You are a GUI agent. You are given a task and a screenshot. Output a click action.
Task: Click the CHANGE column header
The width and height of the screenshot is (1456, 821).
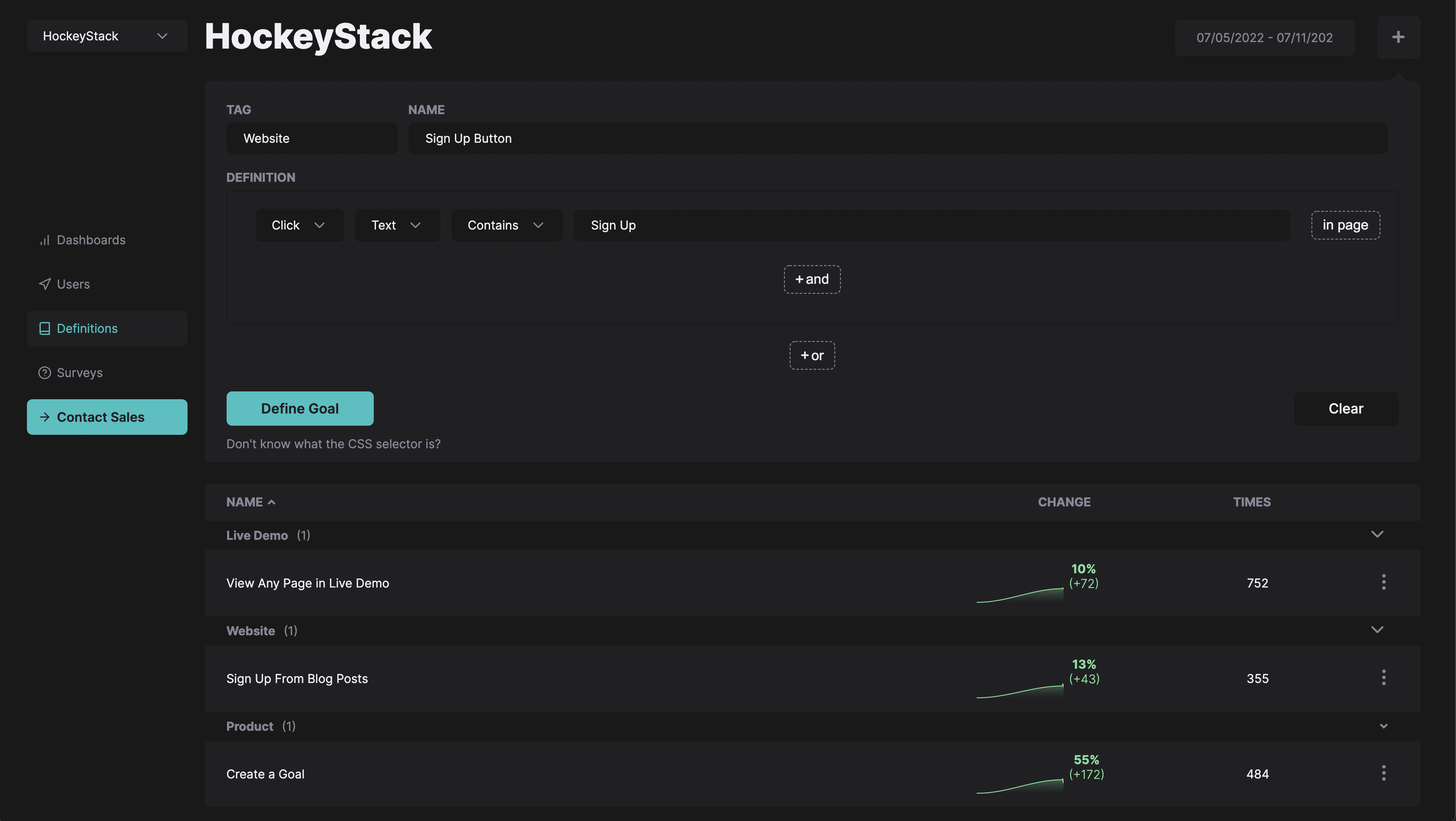point(1064,502)
